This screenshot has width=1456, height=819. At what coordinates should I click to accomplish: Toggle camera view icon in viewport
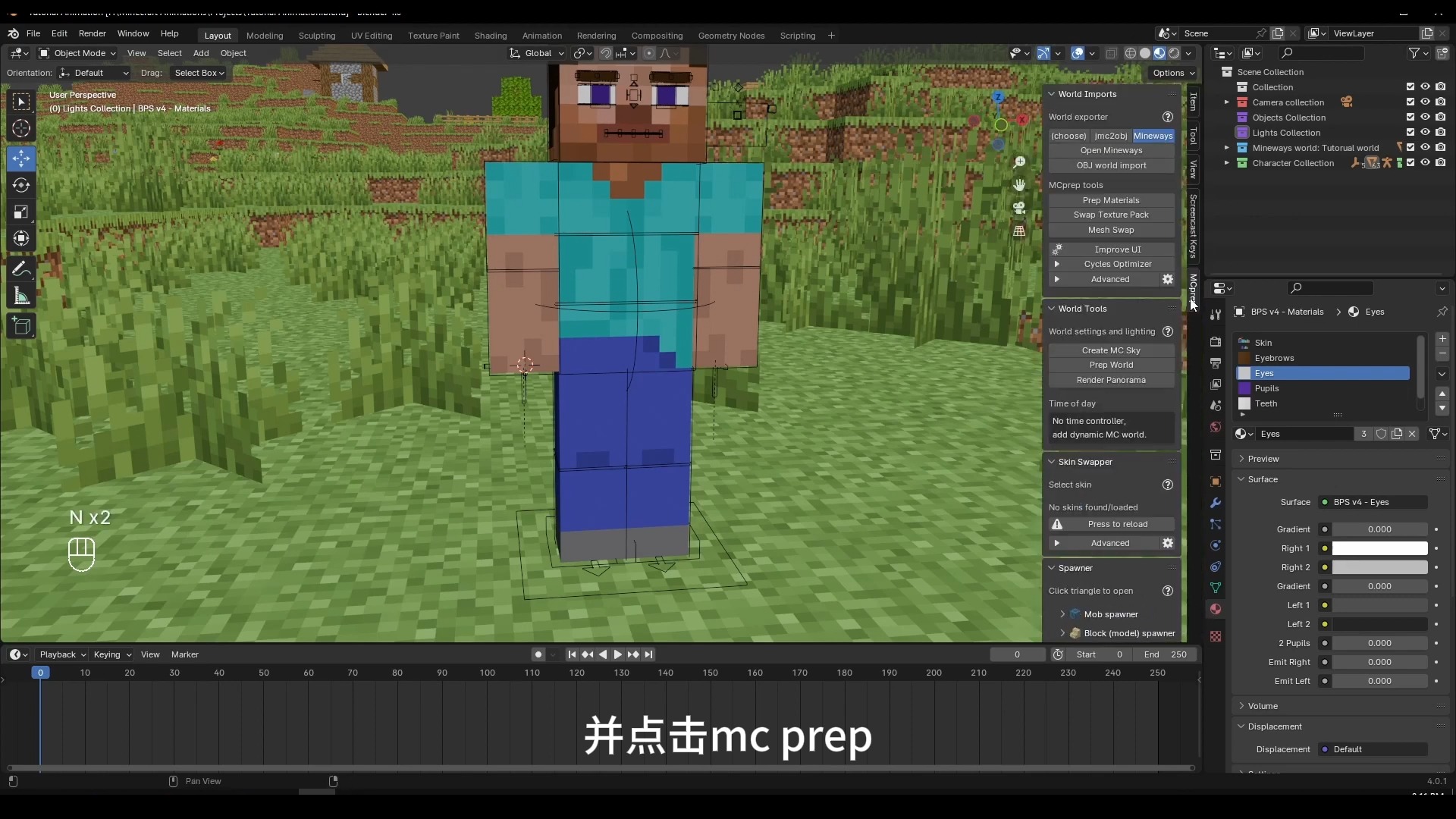[x=1019, y=207]
